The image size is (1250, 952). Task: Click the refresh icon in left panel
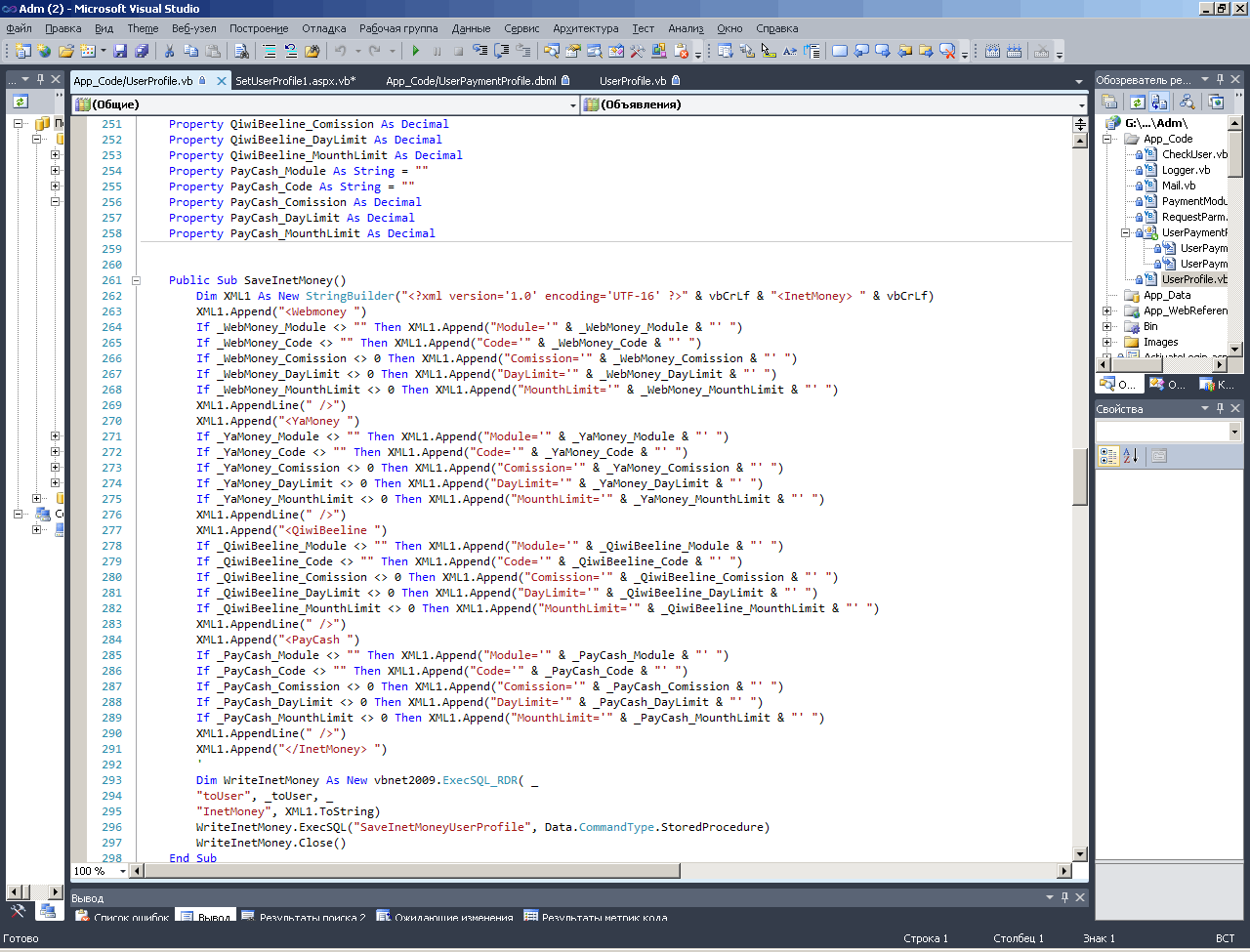point(21,102)
